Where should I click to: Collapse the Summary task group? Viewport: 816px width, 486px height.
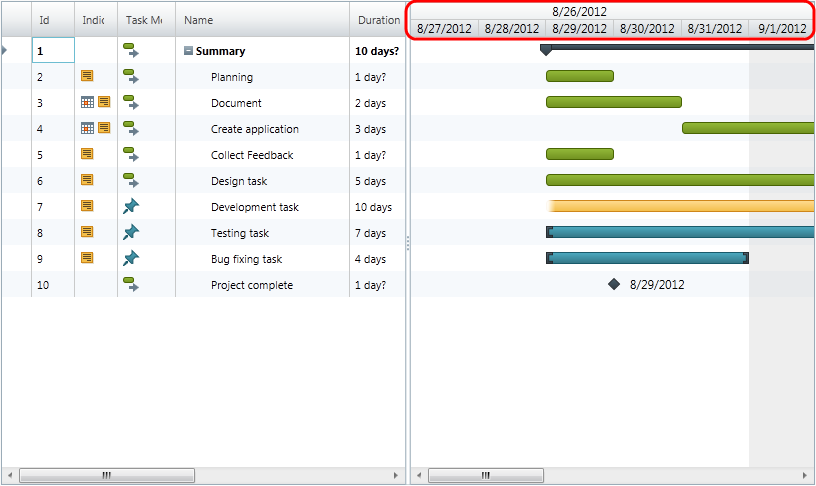pos(189,51)
